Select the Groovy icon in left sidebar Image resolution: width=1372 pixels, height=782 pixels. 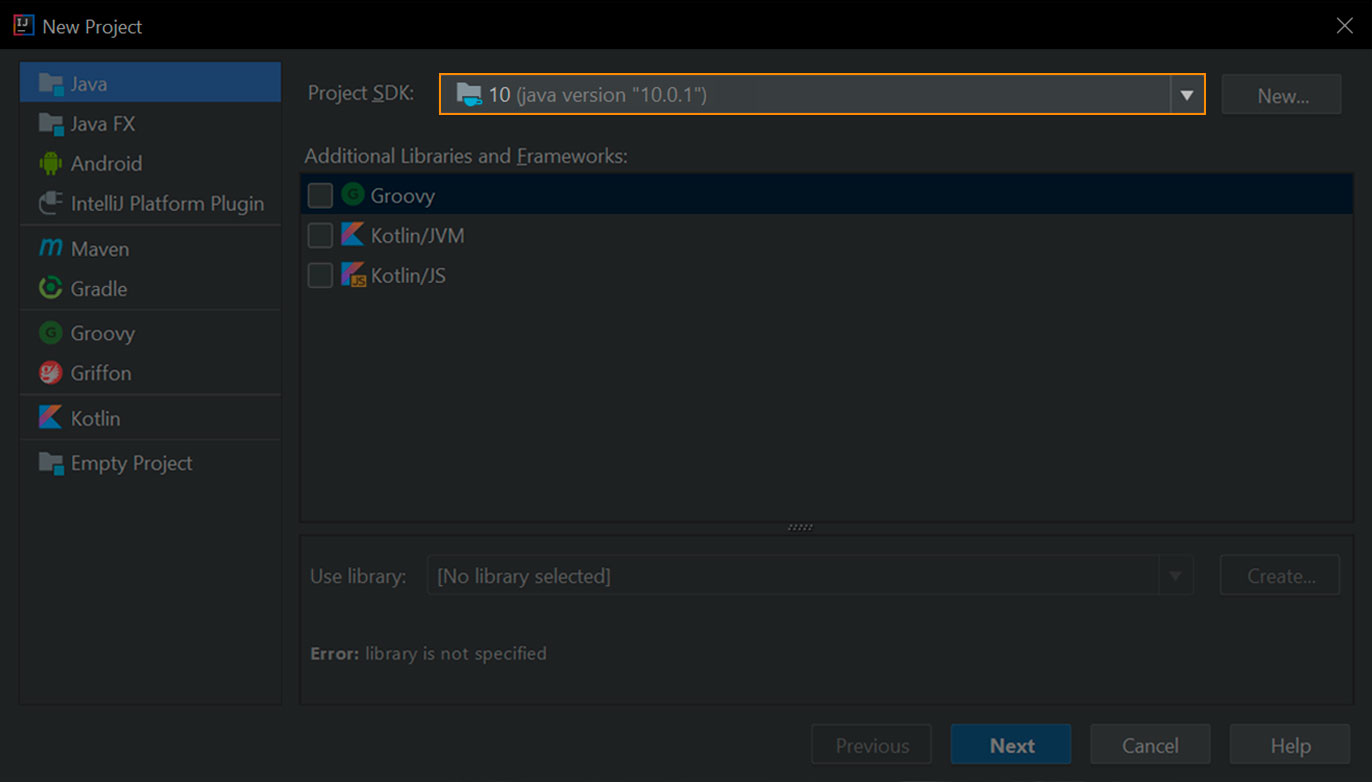click(x=50, y=333)
